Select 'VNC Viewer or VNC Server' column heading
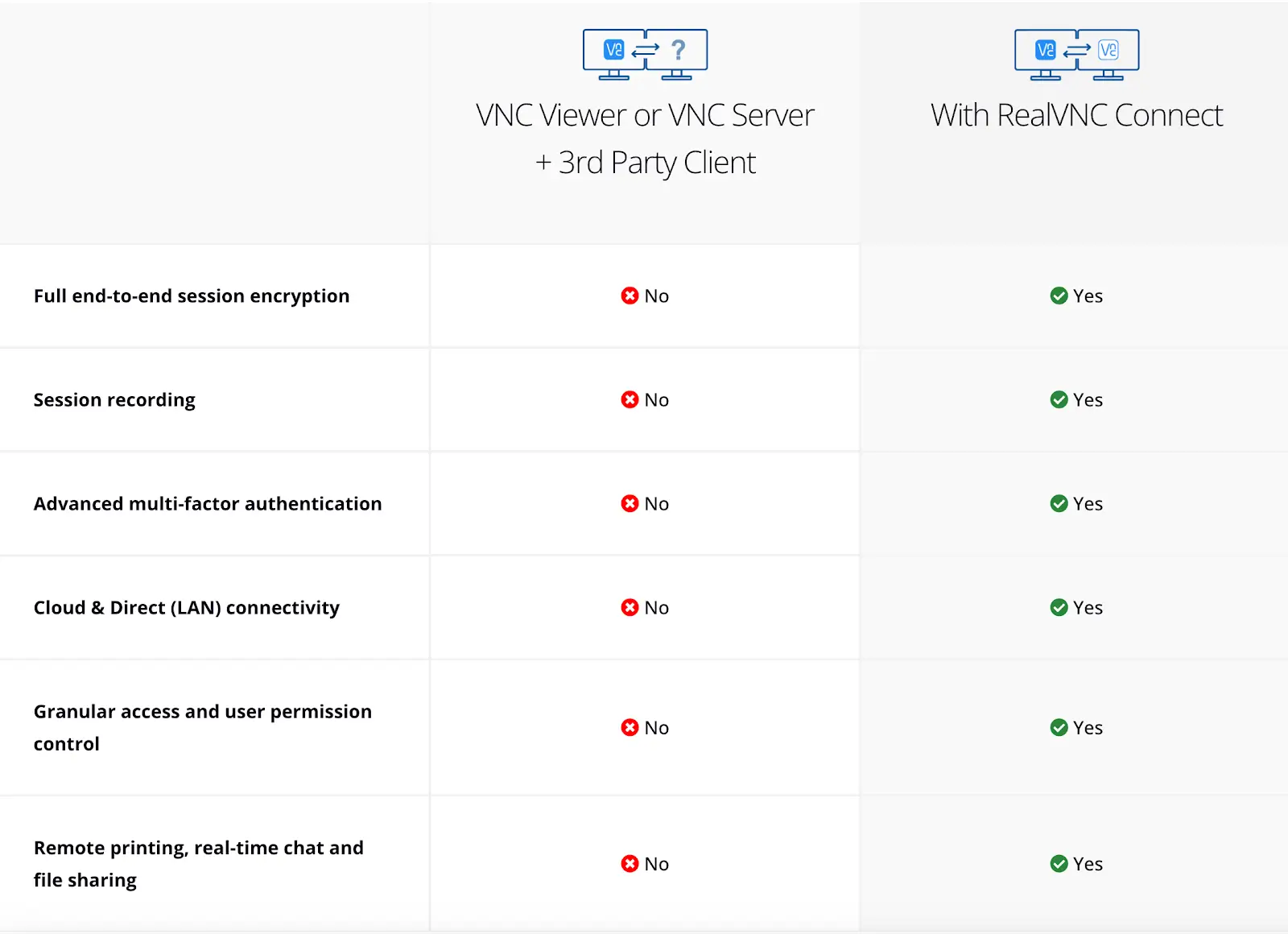The width and height of the screenshot is (1288, 934). point(645,115)
